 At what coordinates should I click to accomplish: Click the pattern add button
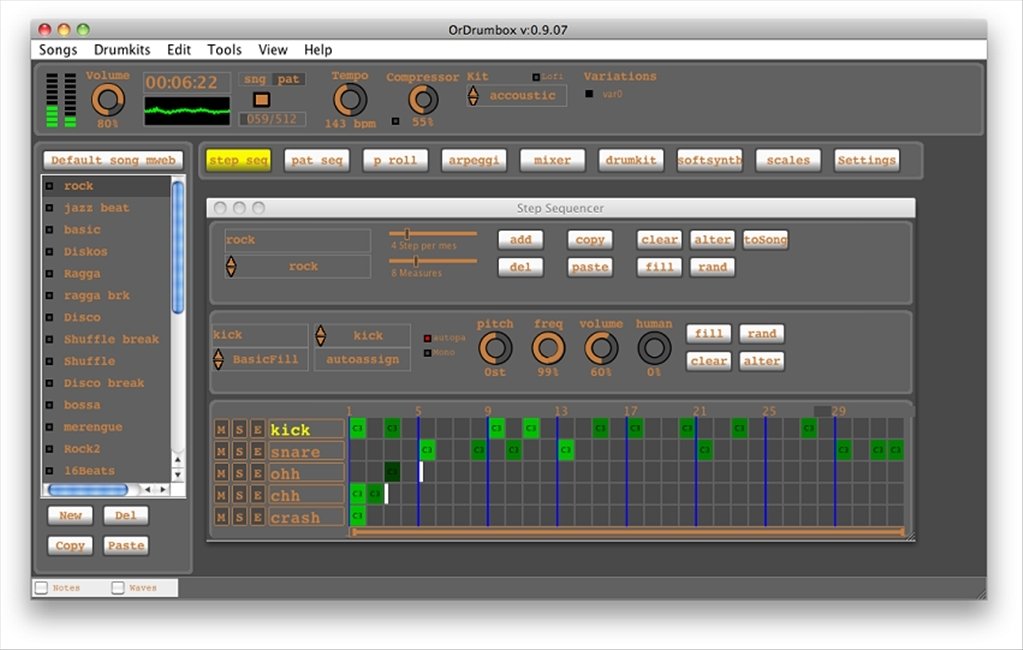pos(521,240)
